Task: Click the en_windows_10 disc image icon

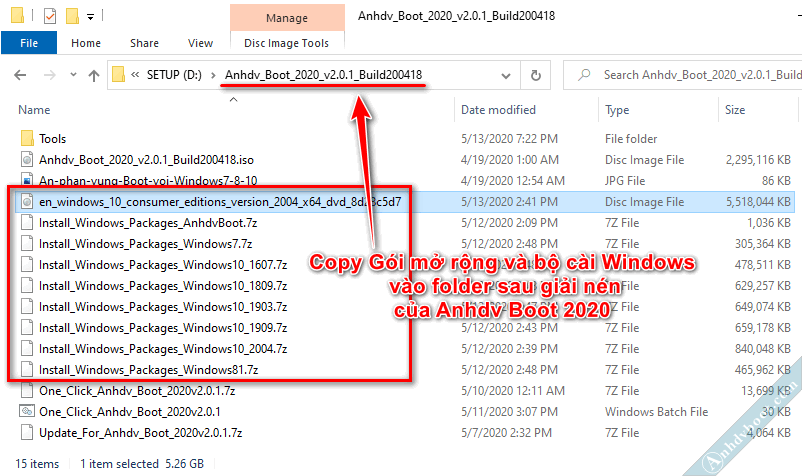Action: (27, 201)
